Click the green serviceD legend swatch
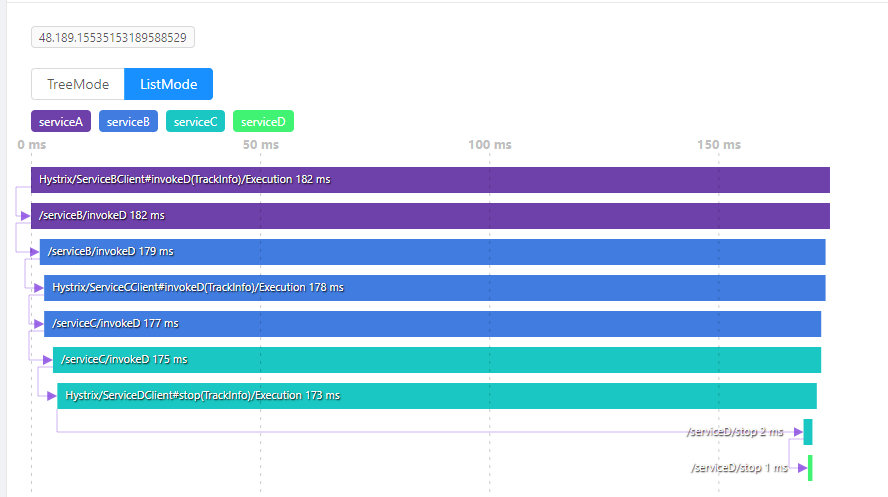 [x=263, y=122]
